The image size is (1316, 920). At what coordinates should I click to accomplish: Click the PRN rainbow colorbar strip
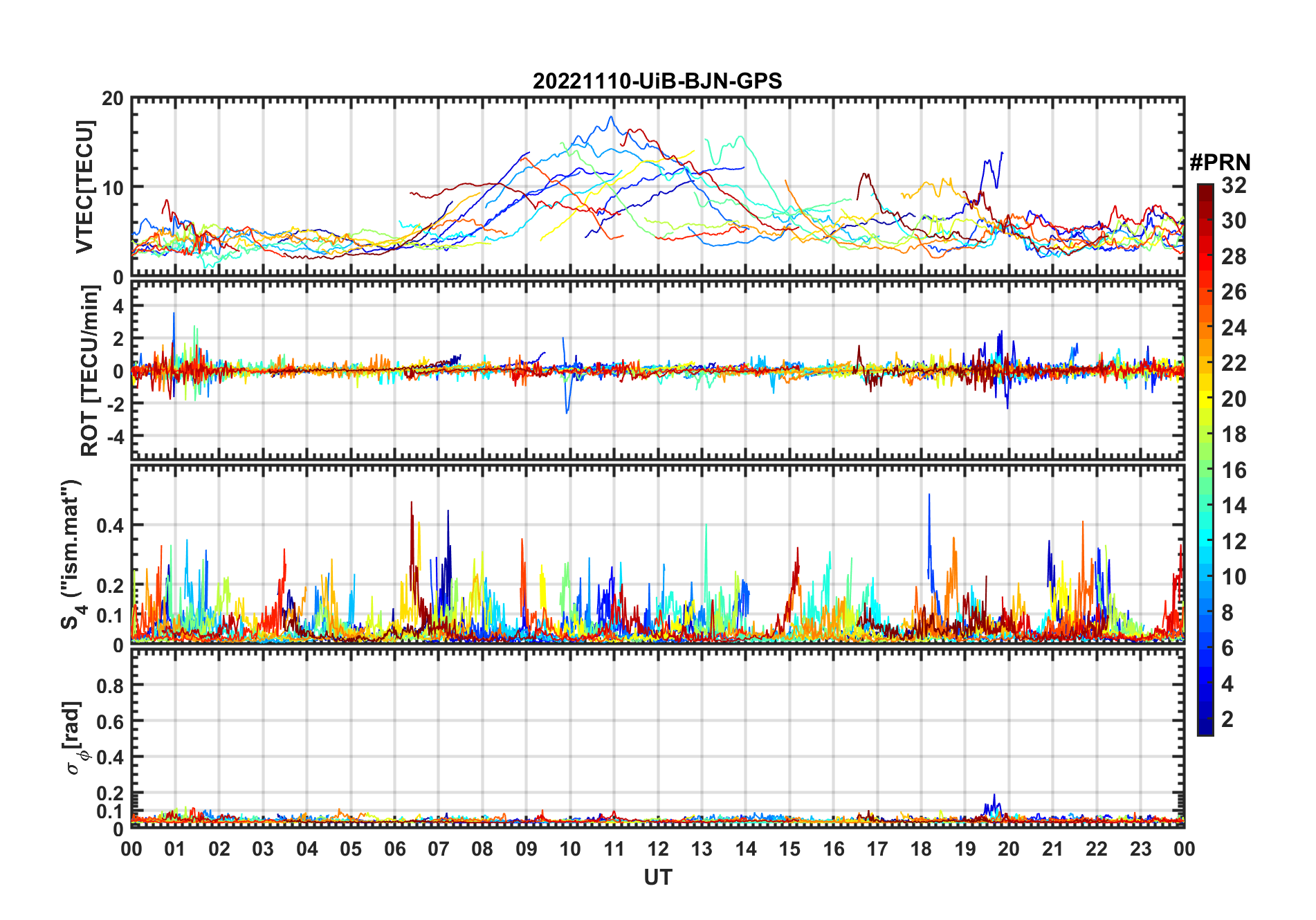pos(1205,459)
